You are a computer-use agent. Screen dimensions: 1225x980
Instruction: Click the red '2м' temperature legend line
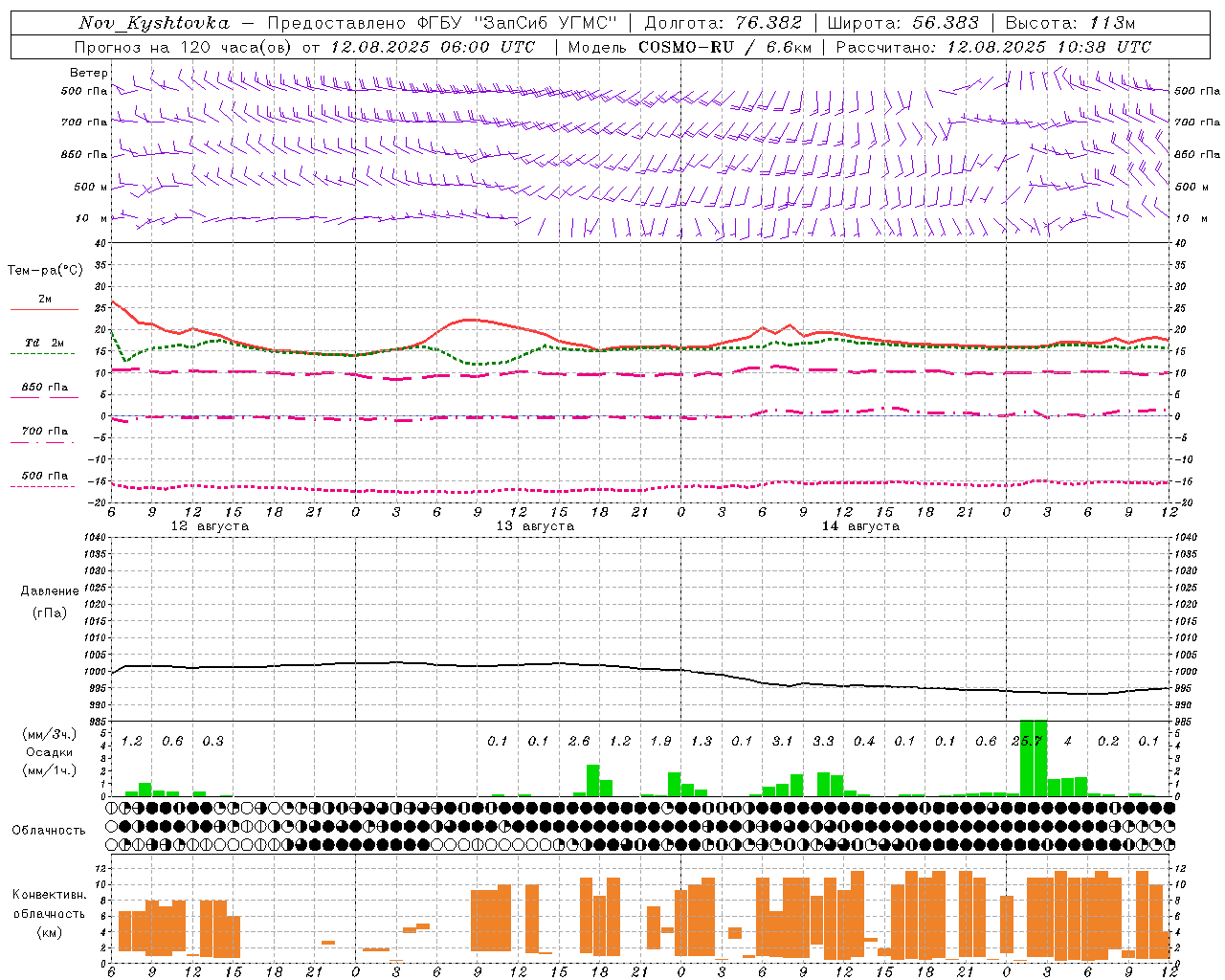click(44, 309)
